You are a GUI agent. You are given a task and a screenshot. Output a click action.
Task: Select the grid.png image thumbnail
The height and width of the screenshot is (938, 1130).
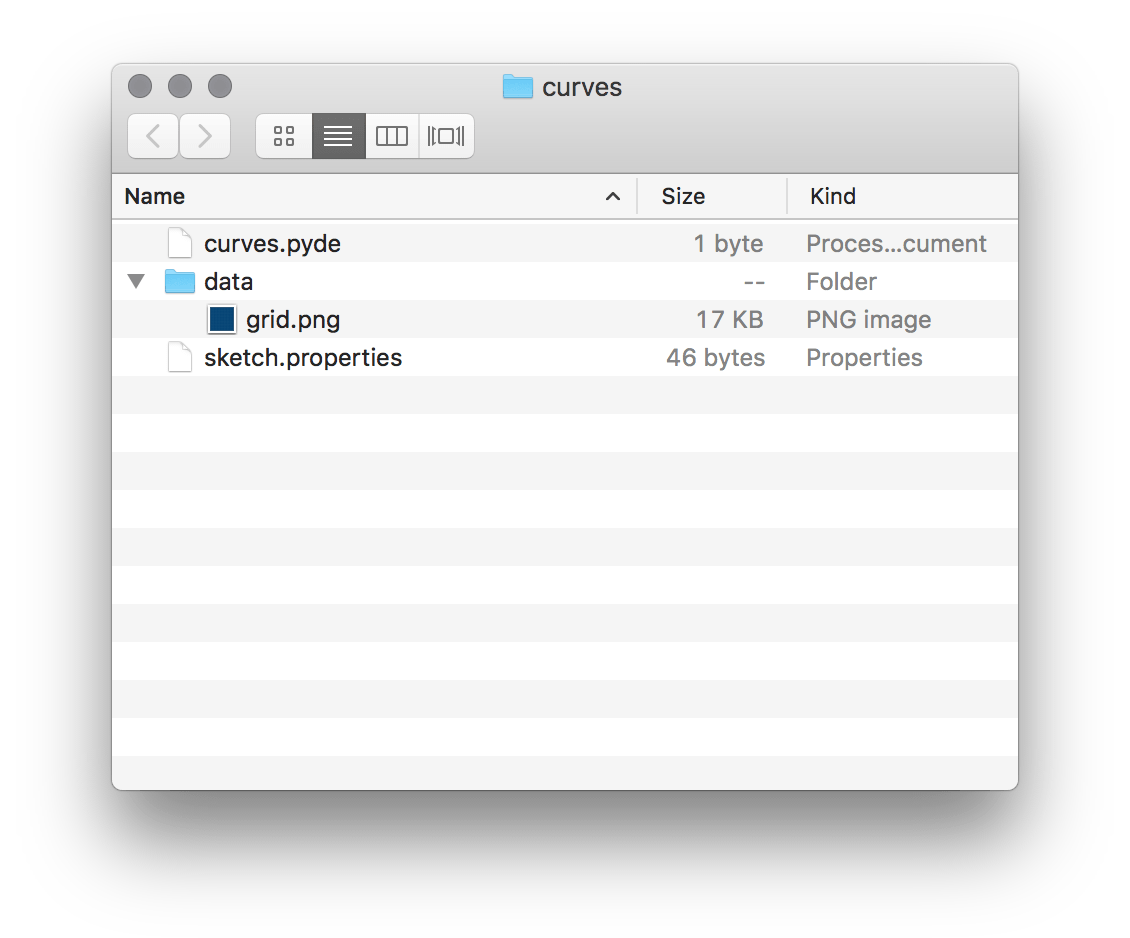pyautogui.click(x=221, y=319)
